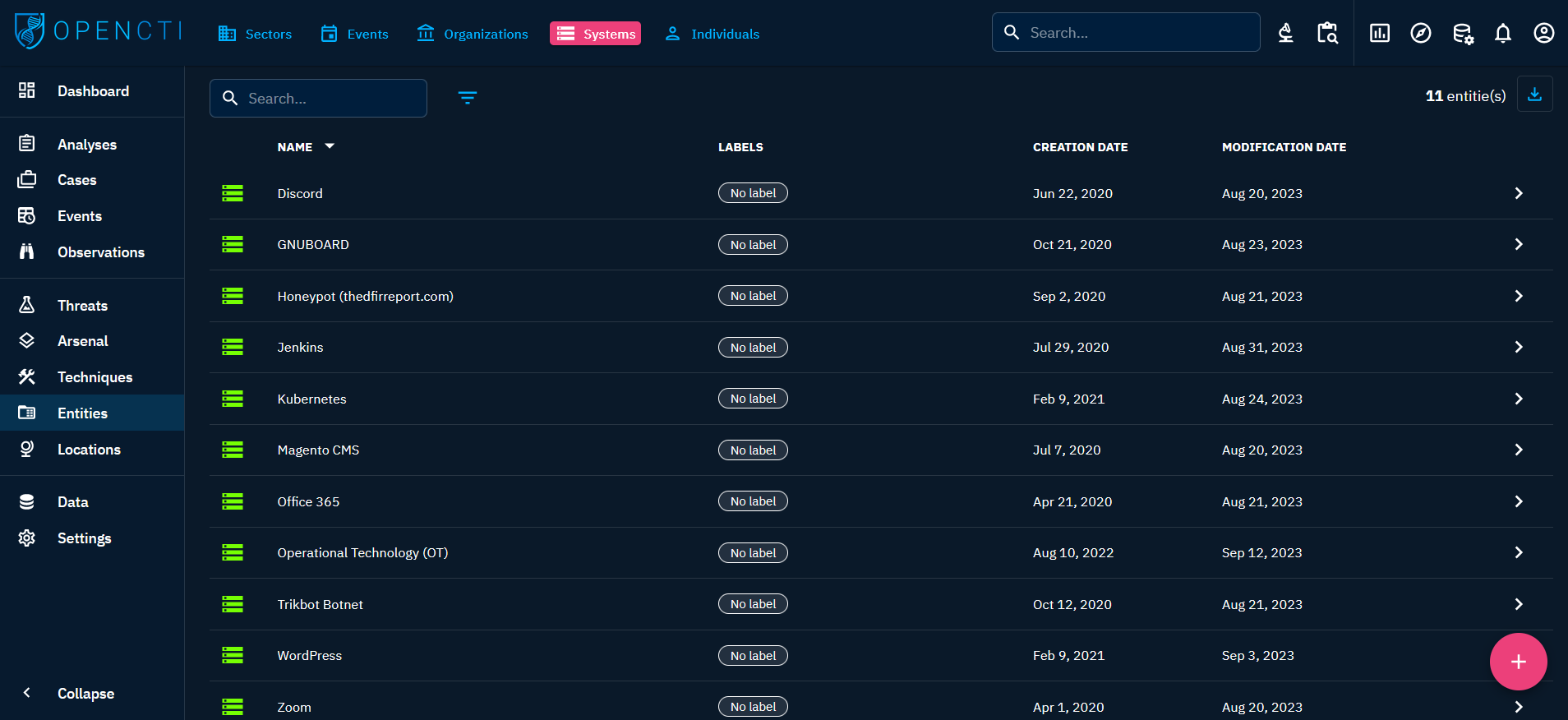Open the Kubernetes row arrow

tap(1518, 399)
